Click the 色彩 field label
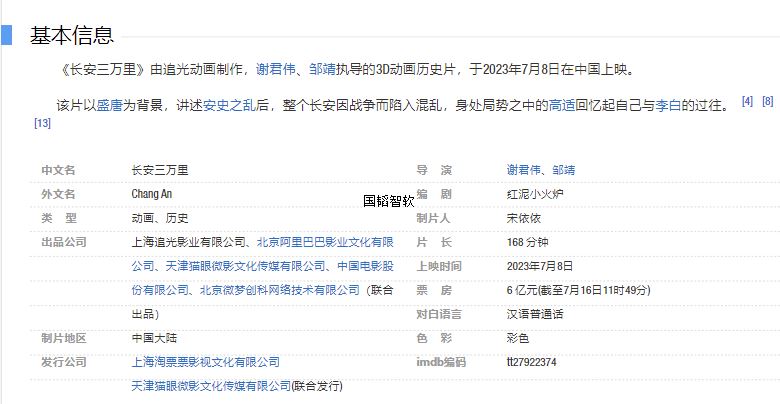The image size is (780, 404). [x=434, y=338]
